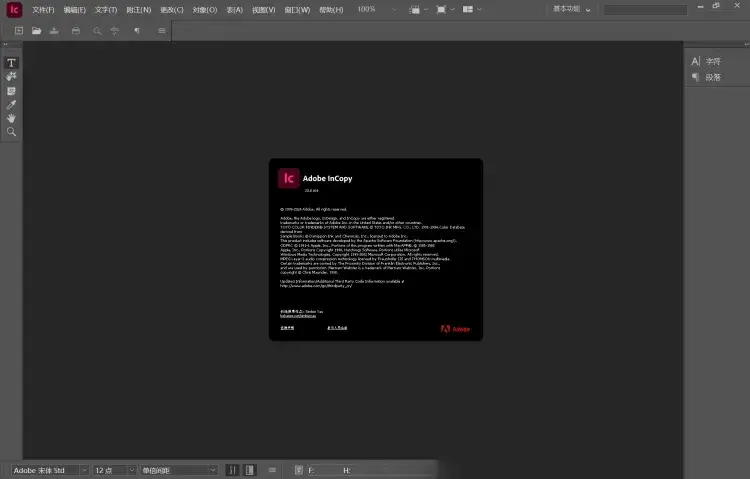The height and width of the screenshot is (479, 750).
Task: Toggle the show hidden characters pilcrow icon
Action: point(136,31)
